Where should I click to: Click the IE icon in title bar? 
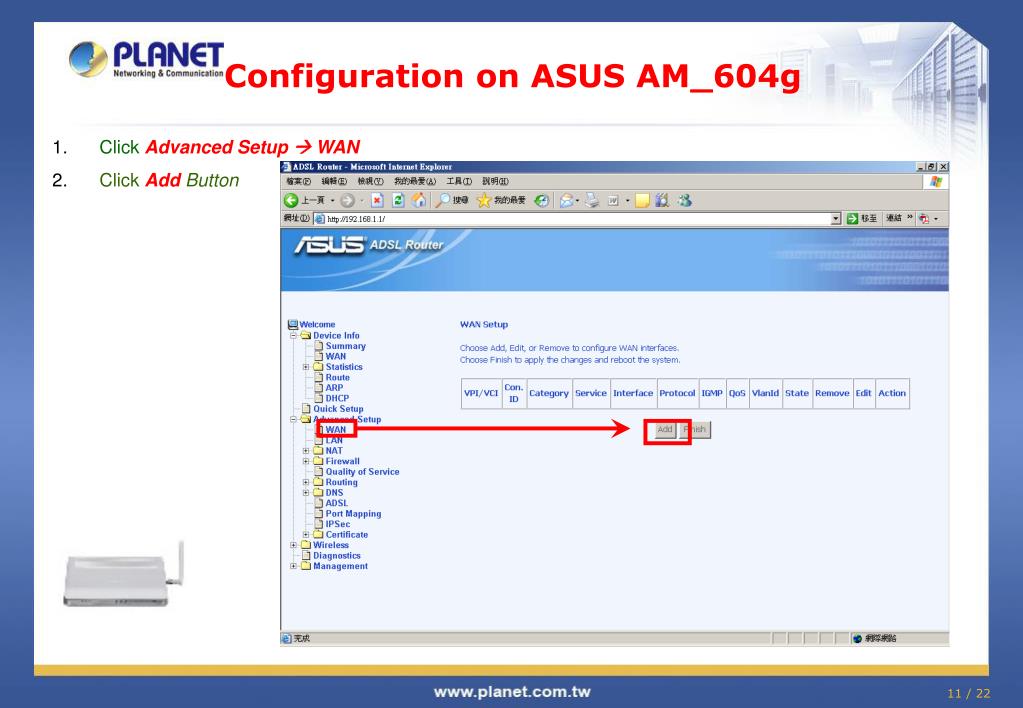286,167
